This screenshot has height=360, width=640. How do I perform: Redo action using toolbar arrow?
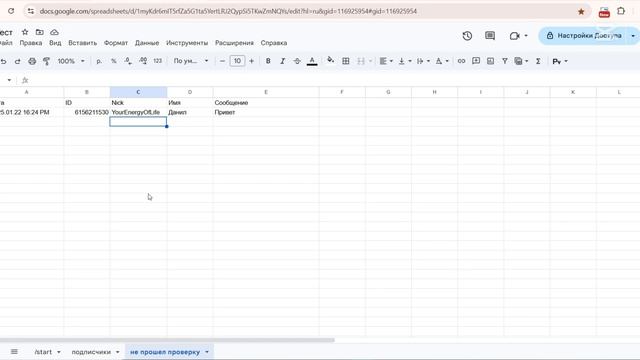pyautogui.click(x=18, y=61)
